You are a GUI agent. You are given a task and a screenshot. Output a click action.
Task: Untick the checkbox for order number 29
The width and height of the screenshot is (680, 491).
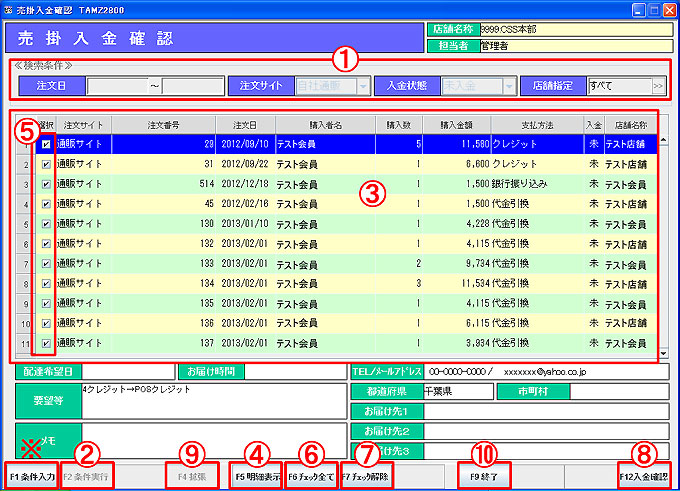coord(47,145)
